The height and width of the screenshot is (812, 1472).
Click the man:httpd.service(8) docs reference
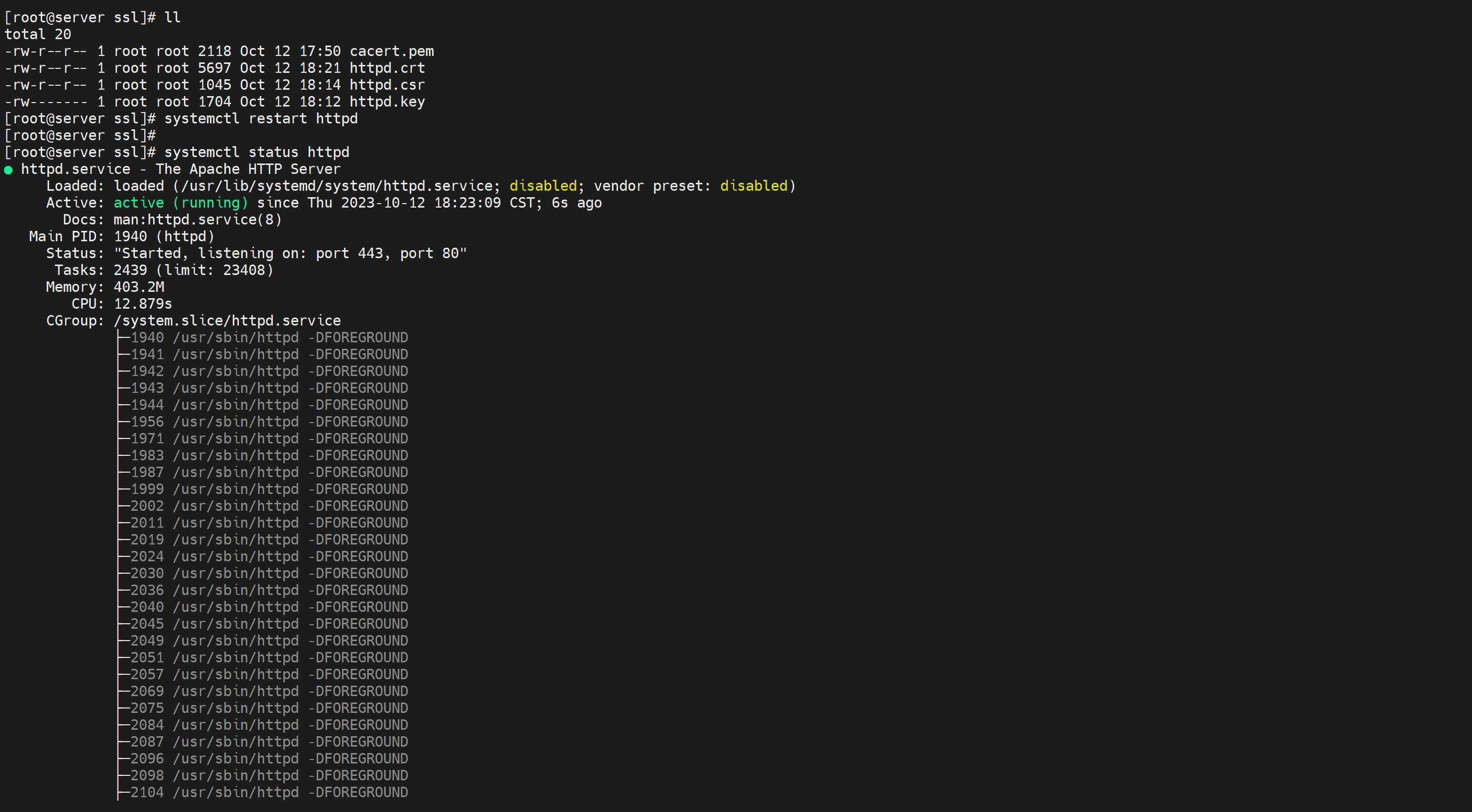pos(198,220)
